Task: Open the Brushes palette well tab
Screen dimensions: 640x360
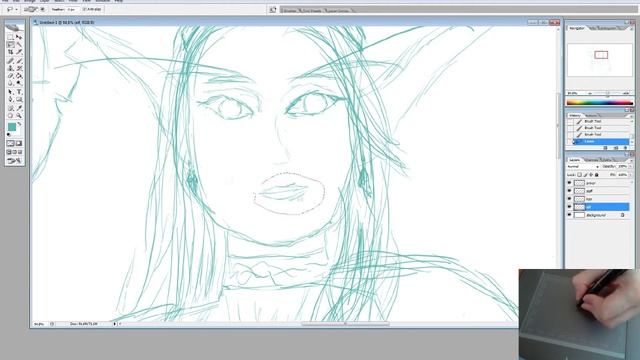Action: [x=290, y=10]
